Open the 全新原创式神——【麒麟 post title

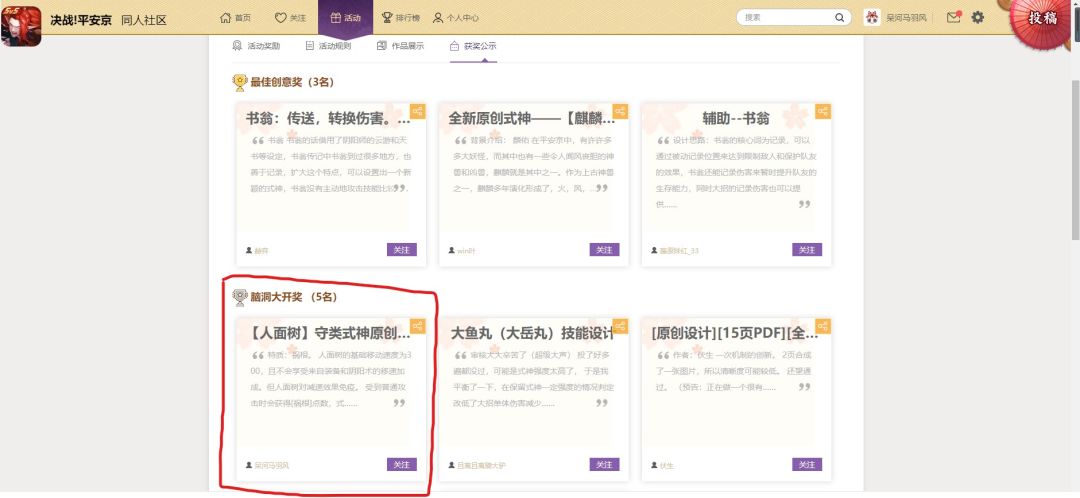click(x=531, y=118)
